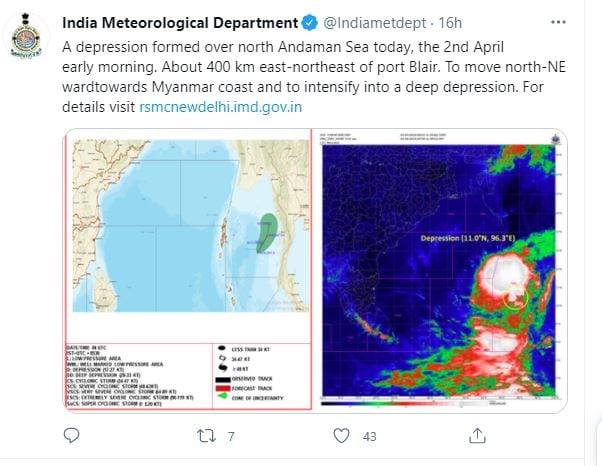Retweet the depression update post

coord(206,436)
